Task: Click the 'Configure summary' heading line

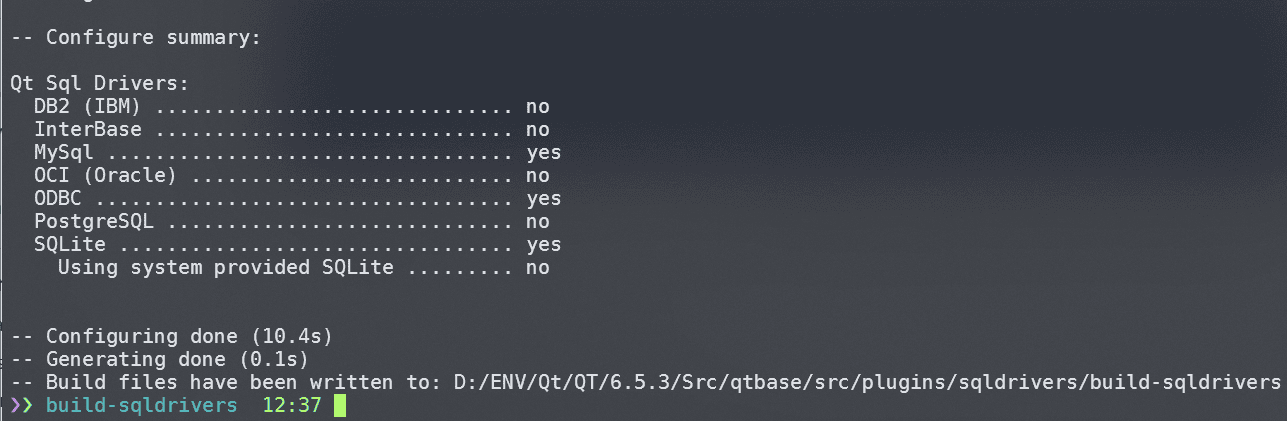Action: pyautogui.click(x=135, y=38)
